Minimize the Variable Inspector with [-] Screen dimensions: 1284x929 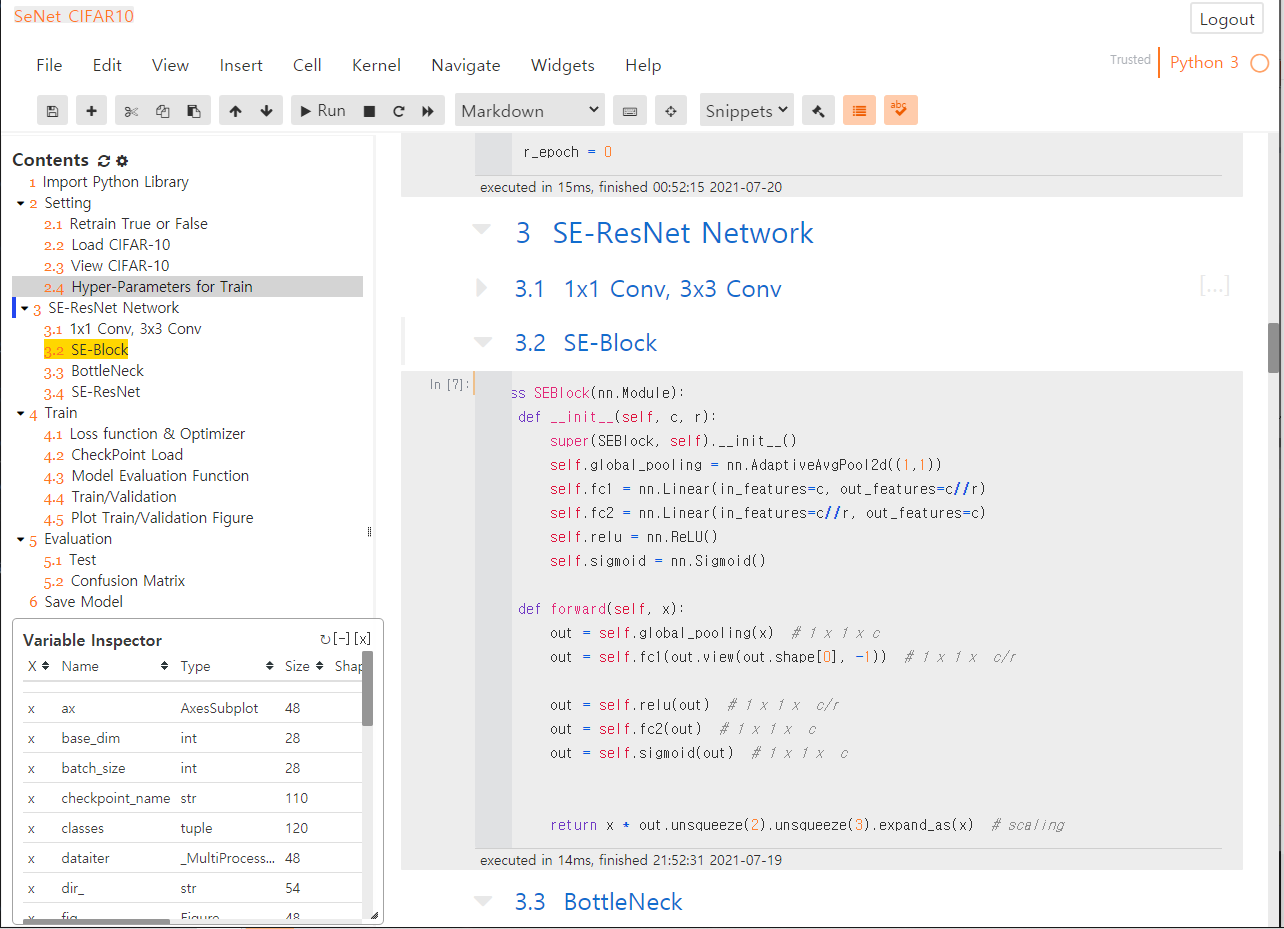coord(342,640)
